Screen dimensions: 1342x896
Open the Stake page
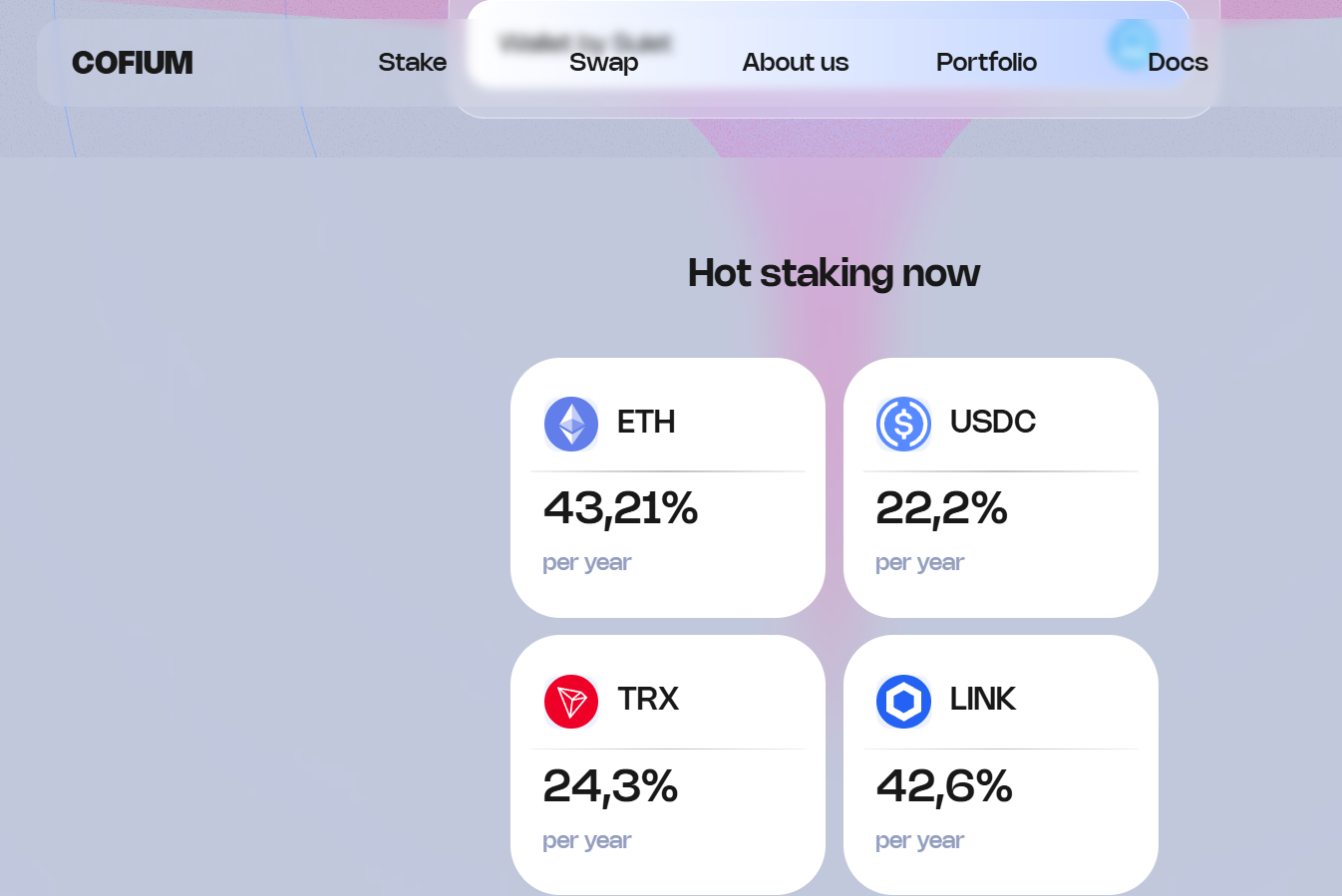click(412, 62)
